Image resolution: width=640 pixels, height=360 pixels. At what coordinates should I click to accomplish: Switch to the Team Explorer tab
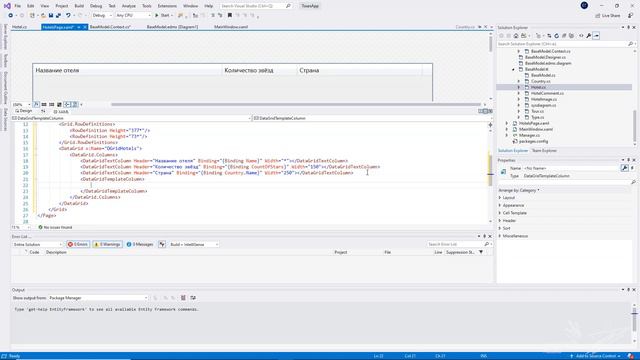(x=544, y=151)
